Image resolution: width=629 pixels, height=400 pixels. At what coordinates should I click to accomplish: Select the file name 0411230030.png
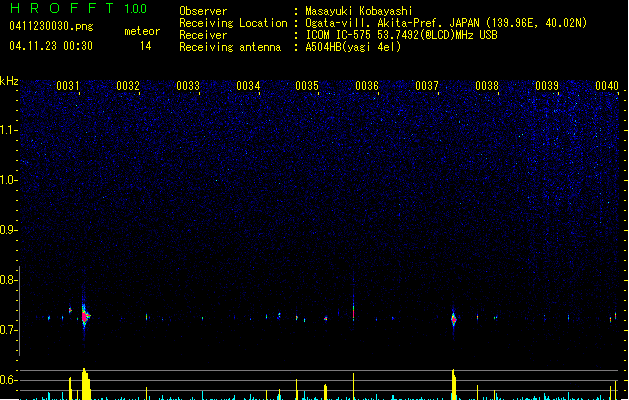click(51, 26)
